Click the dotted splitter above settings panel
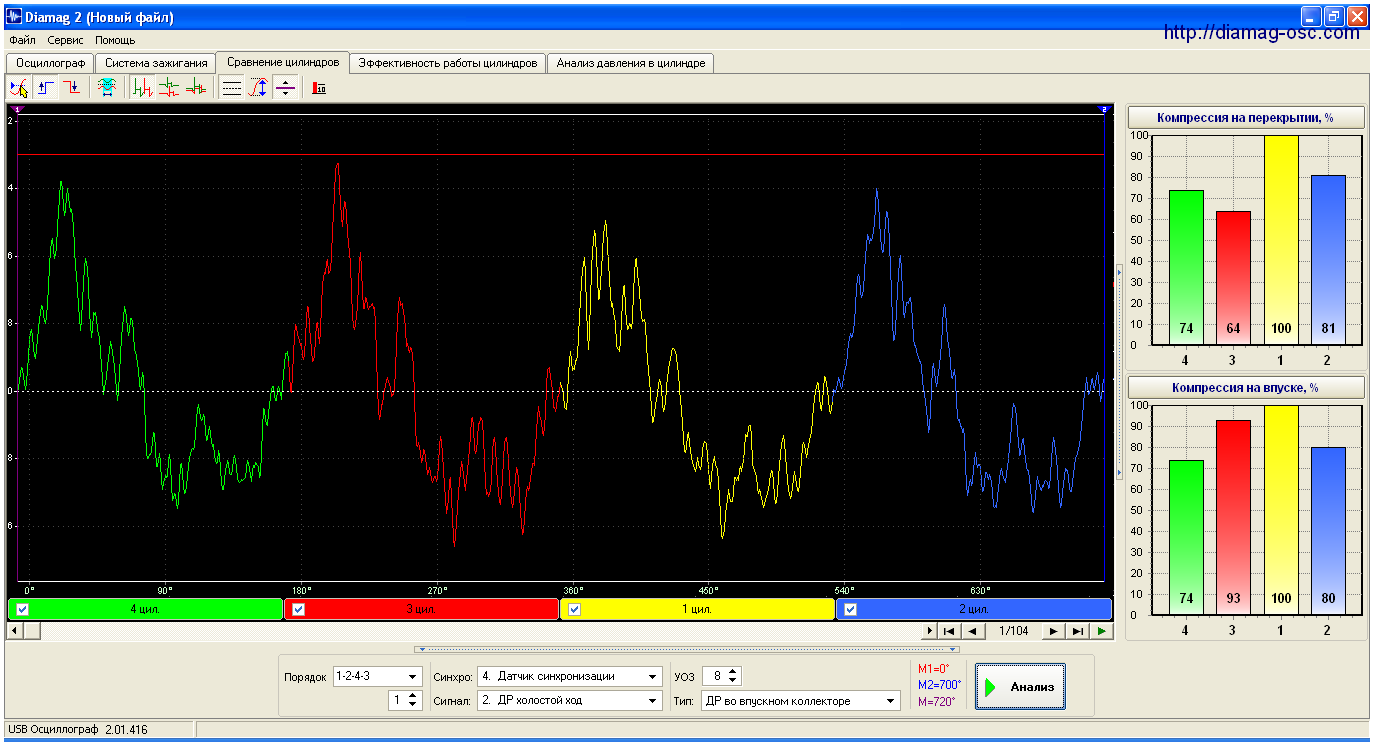Viewport: 1374px width, 742px height. tap(686, 649)
